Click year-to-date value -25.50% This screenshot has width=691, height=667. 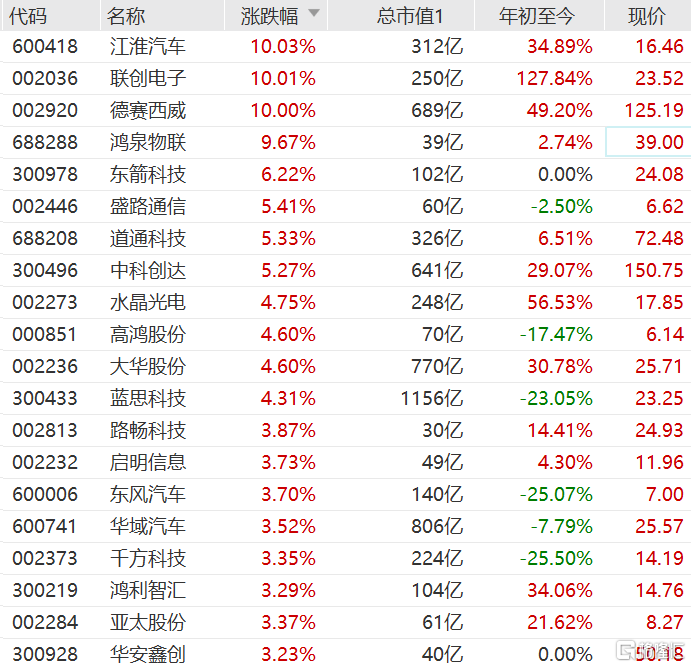[557, 559]
